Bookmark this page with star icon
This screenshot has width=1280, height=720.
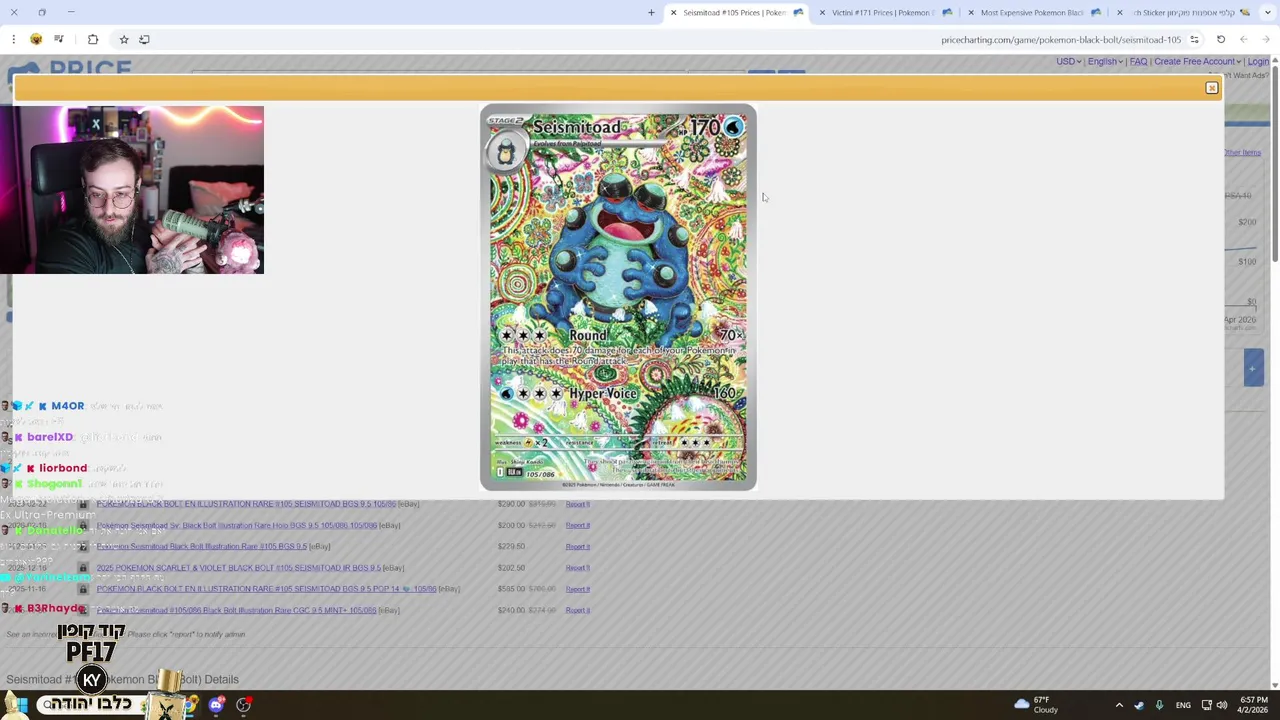pos(124,39)
